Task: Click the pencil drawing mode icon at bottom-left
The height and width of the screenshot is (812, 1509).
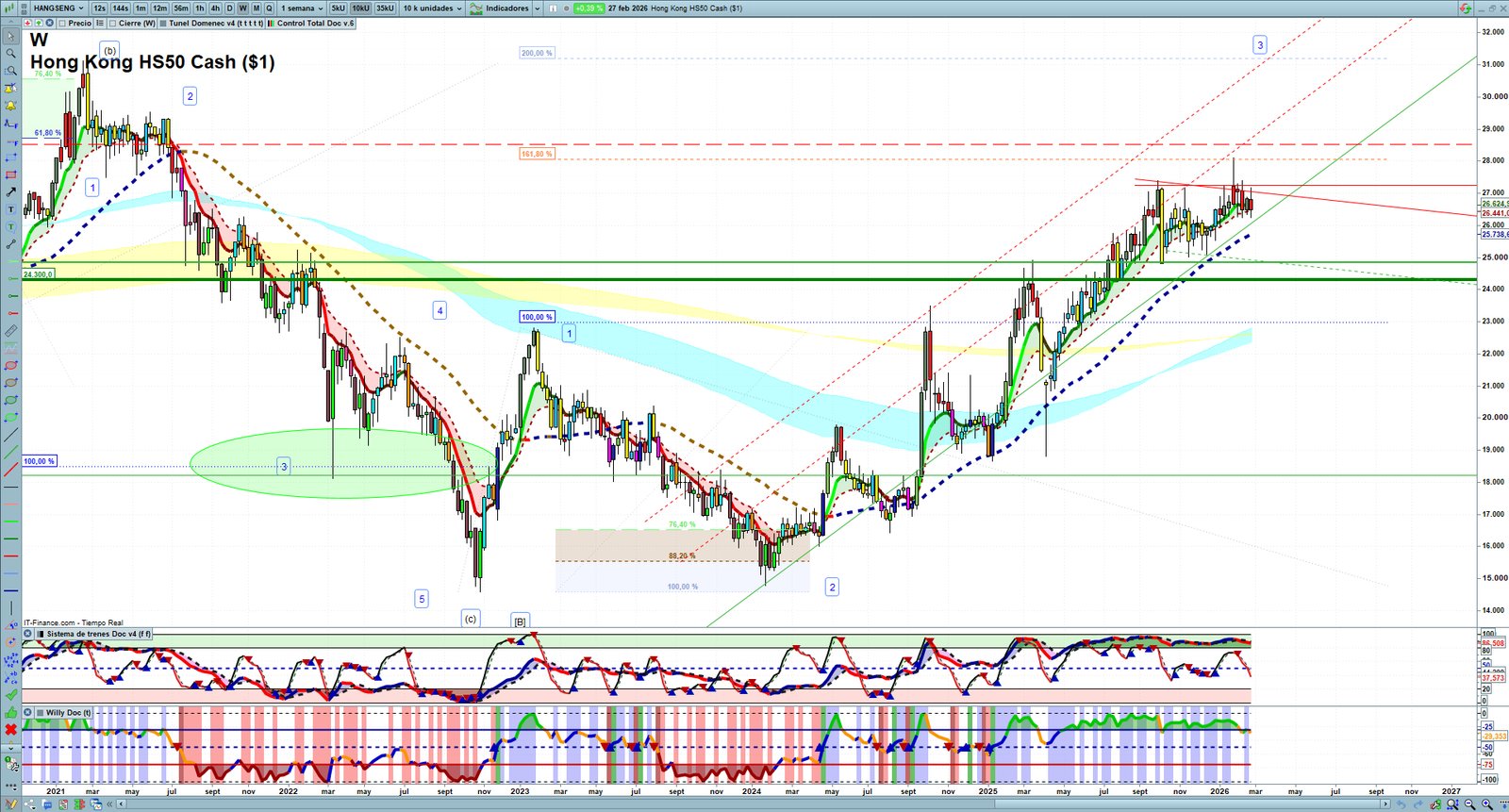Action: pos(10,804)
